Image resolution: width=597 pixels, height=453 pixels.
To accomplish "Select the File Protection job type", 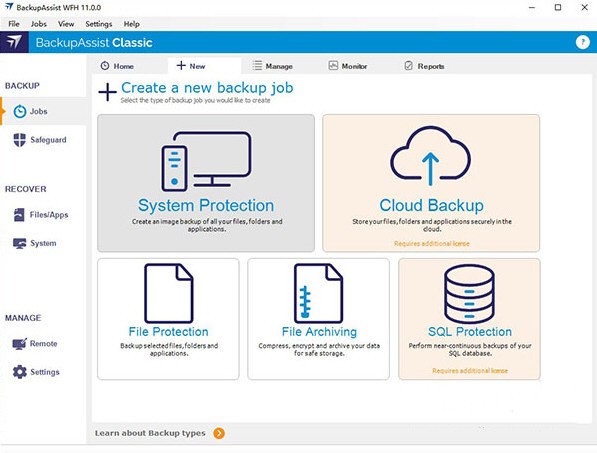I will (168, 319).
